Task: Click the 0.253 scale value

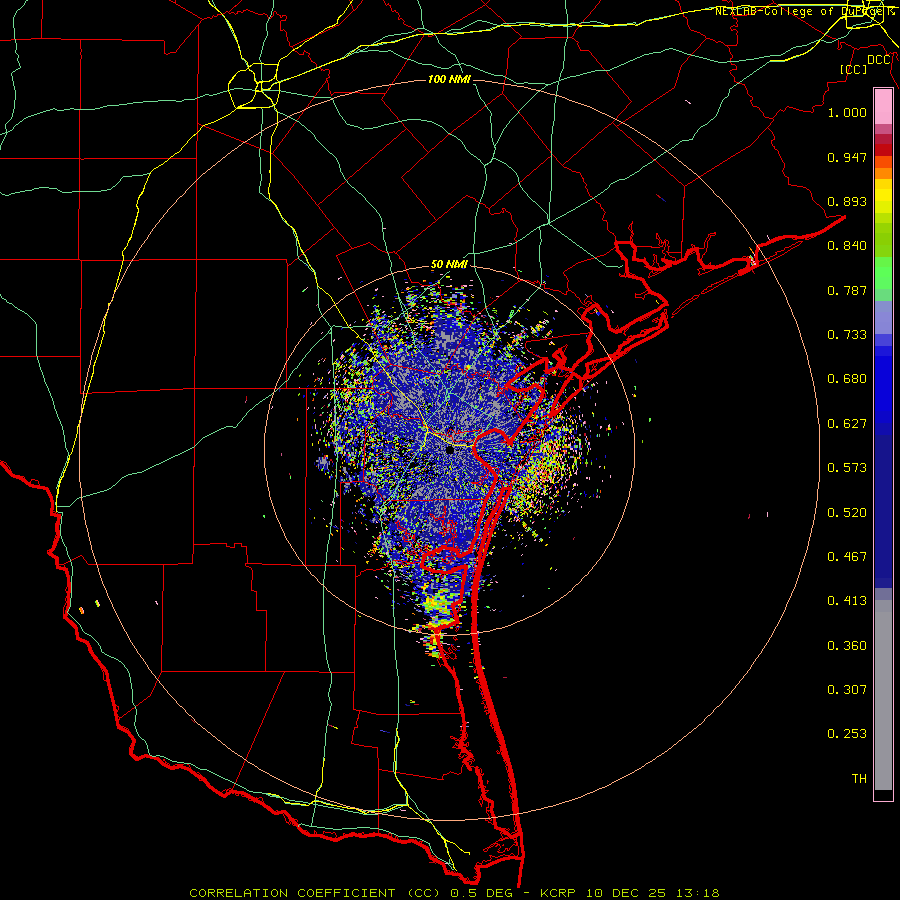Action: tap(847, 734)
